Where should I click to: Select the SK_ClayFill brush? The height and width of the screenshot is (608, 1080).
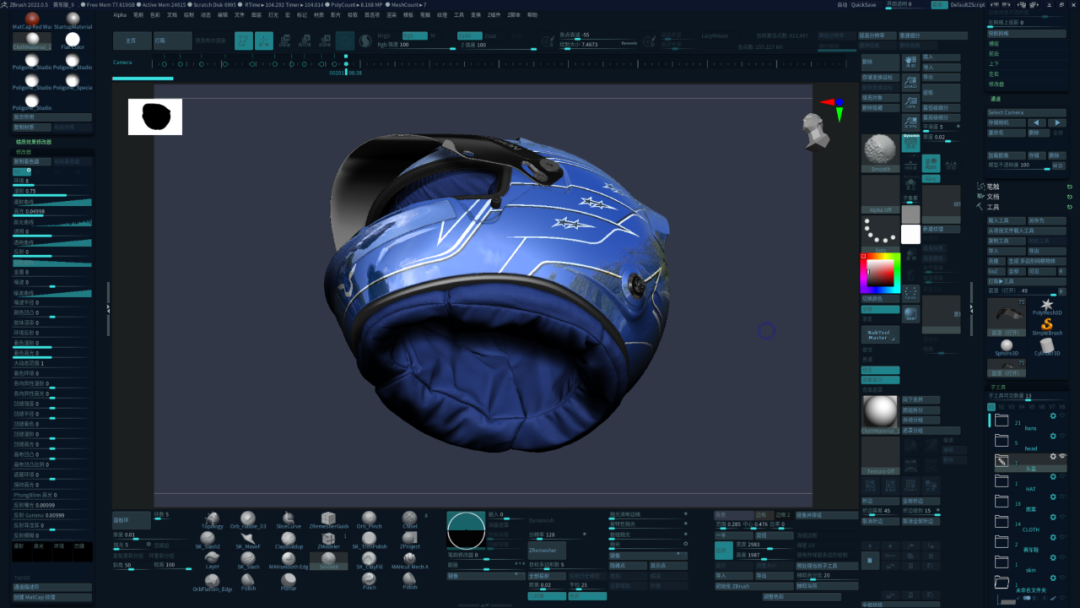pyautogui.click(x=369, y=560)
